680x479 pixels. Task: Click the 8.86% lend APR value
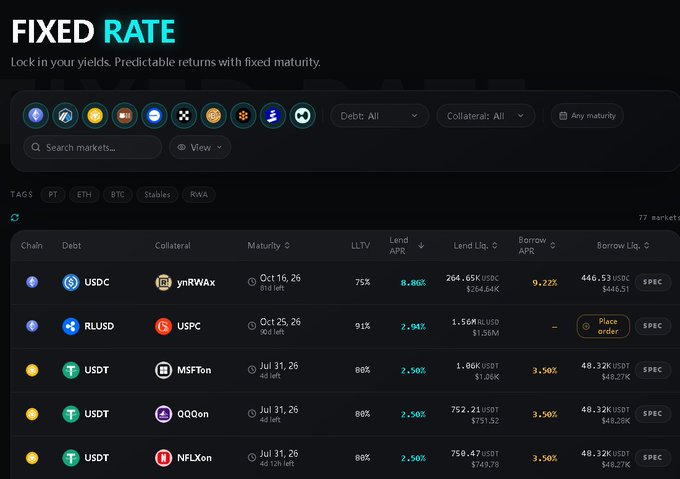pyautogui.click(x=413, y=283)
